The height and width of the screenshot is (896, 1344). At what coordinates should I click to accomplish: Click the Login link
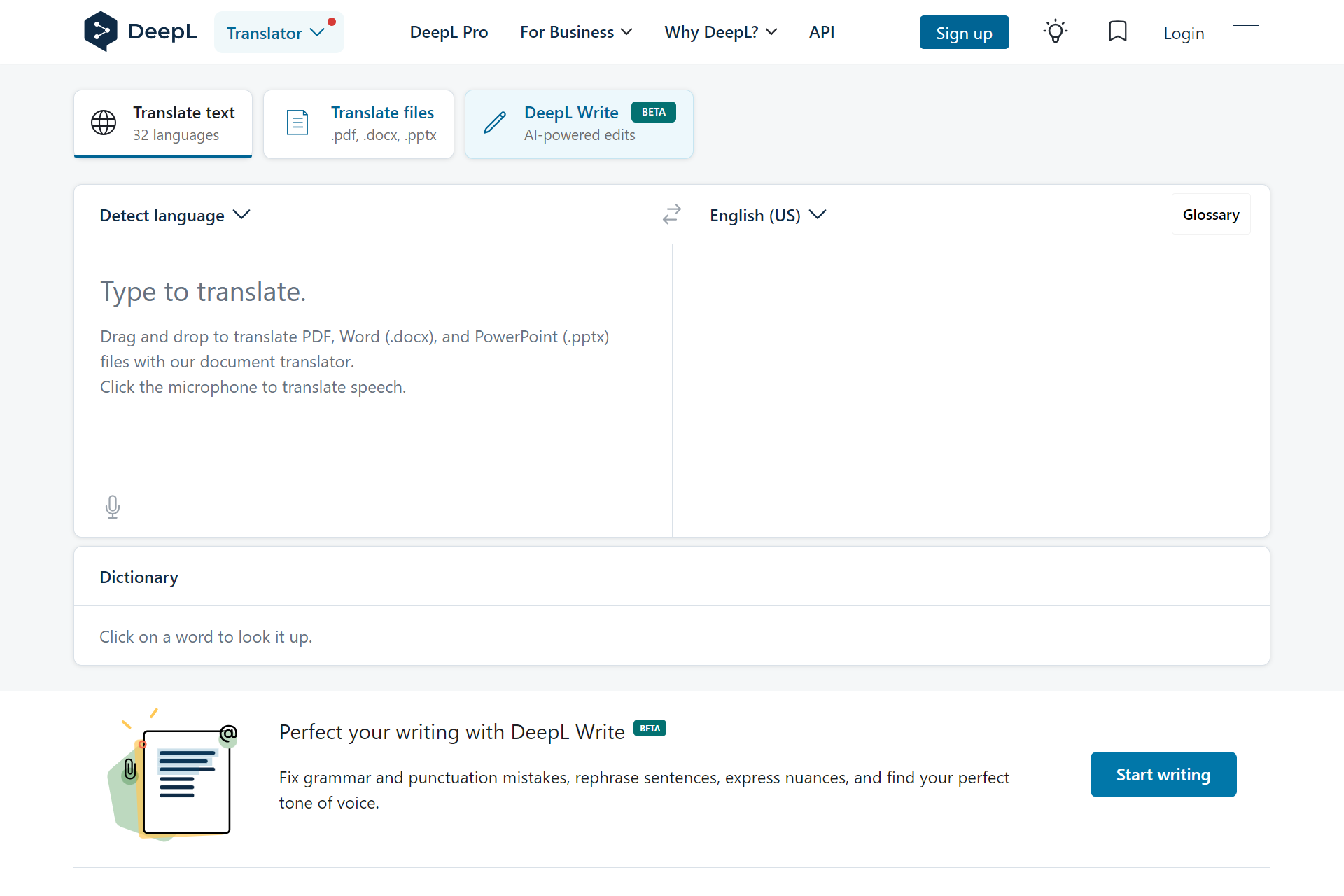1184,33
